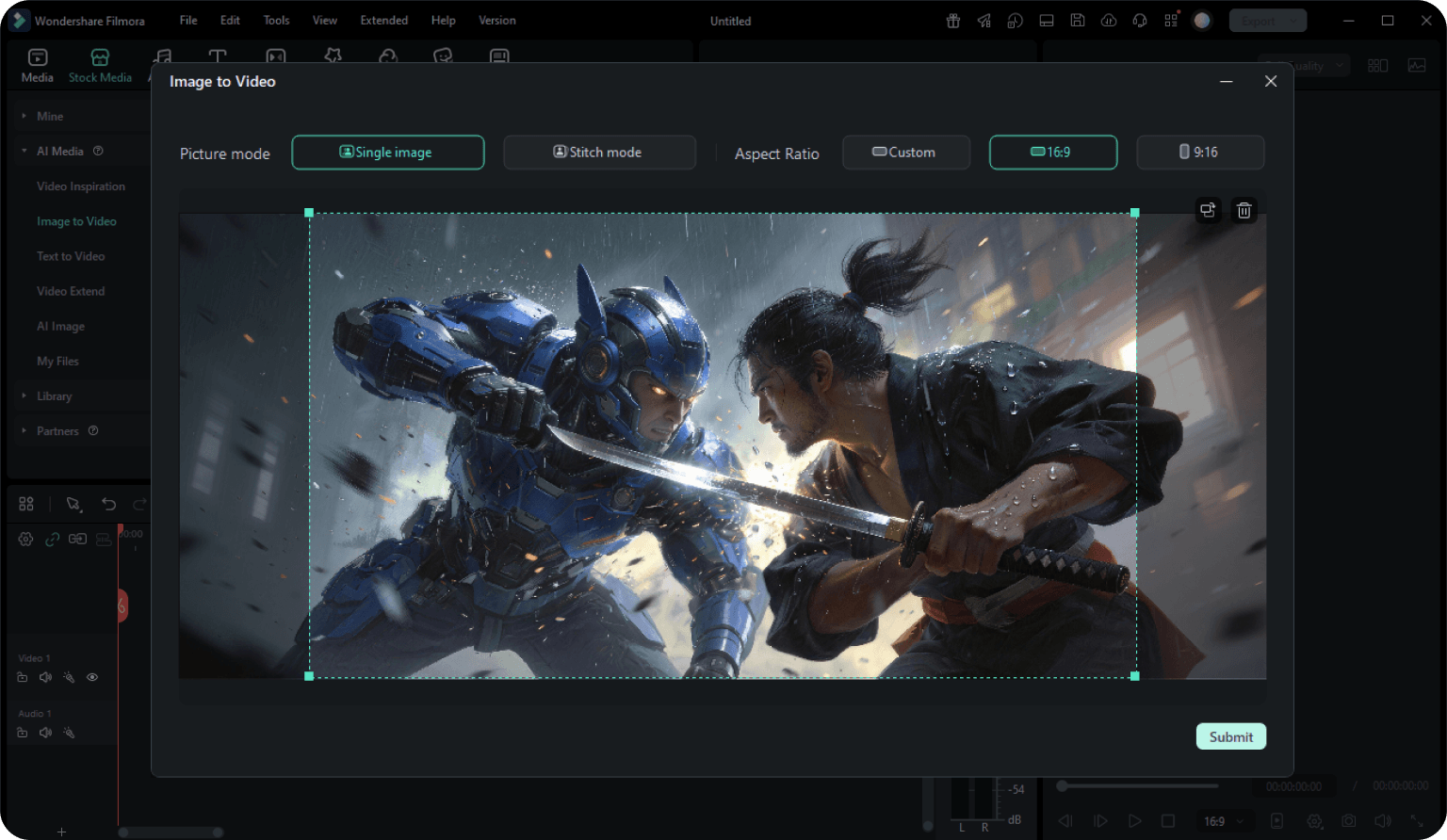Screen dimensions: 1447x840
Task: Collapse the AI Media section
Action: (x=24, y=151)
